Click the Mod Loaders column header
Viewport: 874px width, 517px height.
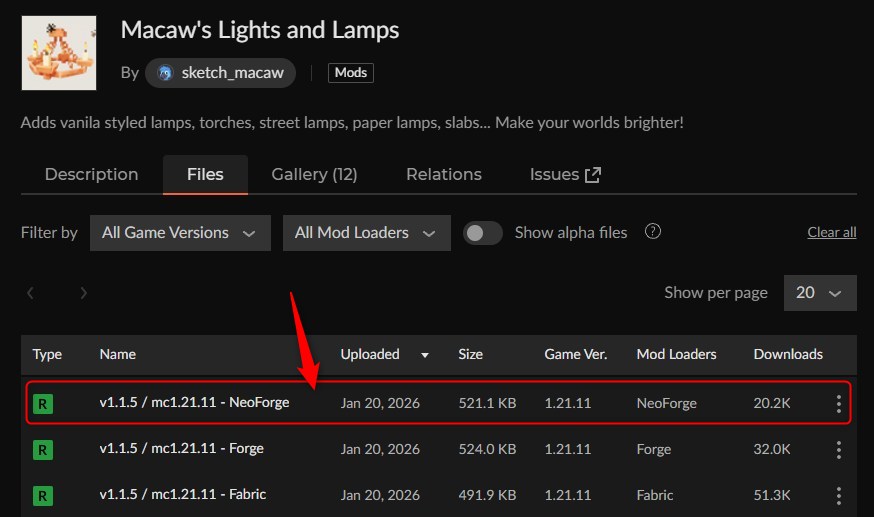pos(676,354)
